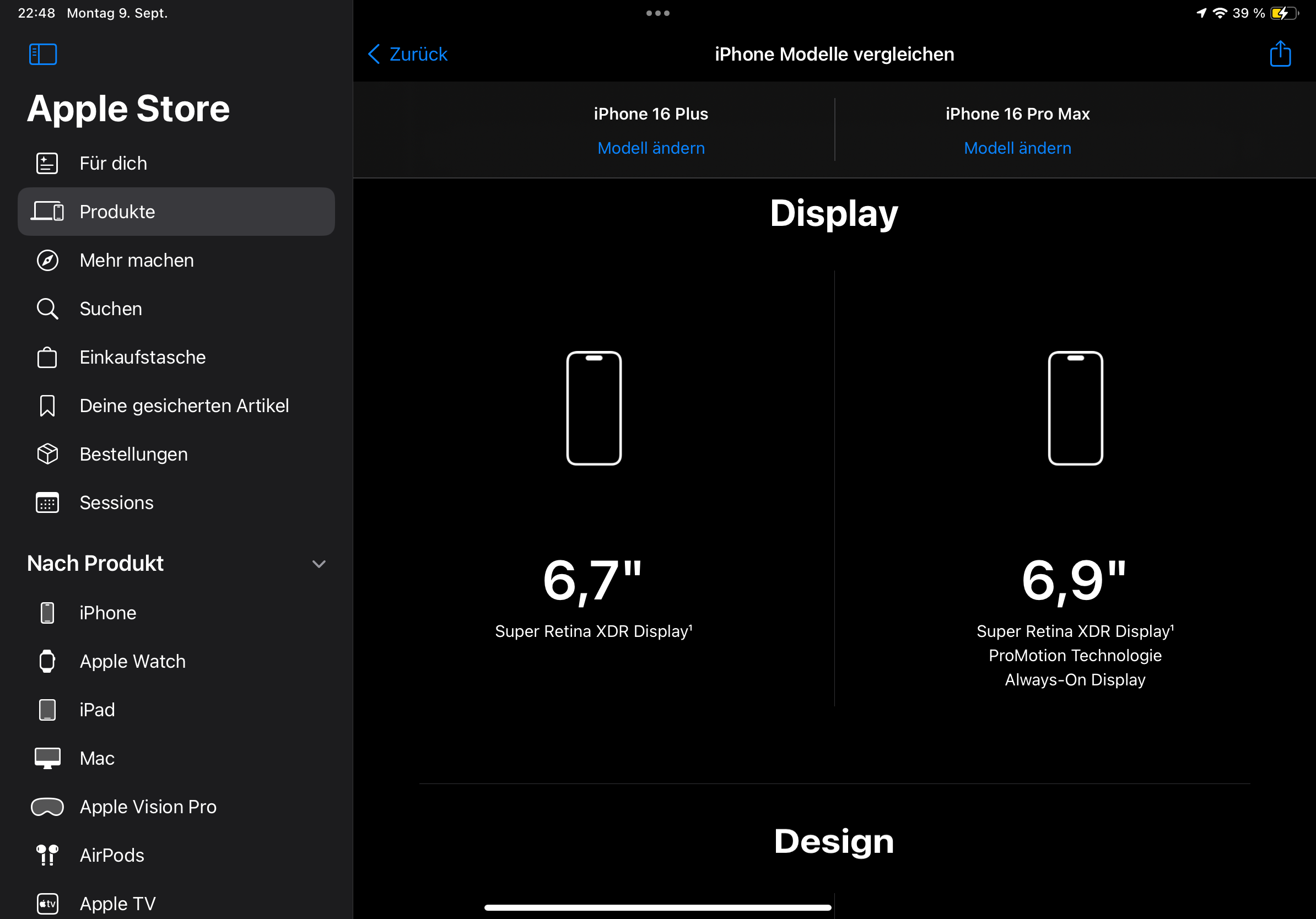
Task: Tap the share icon top right
Action: (x=1280, y=54)
